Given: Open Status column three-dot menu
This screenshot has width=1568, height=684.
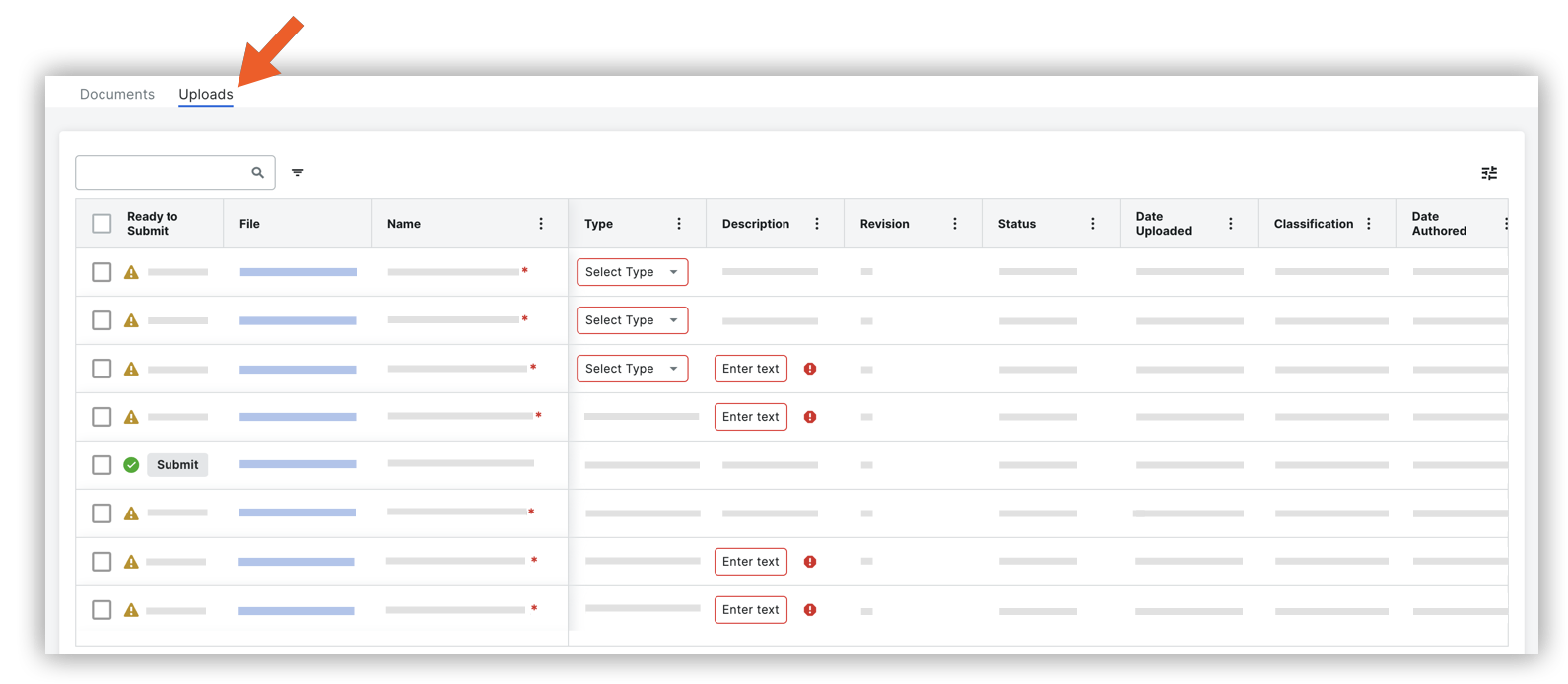Looking at the screenshot, I should 1093,224.
